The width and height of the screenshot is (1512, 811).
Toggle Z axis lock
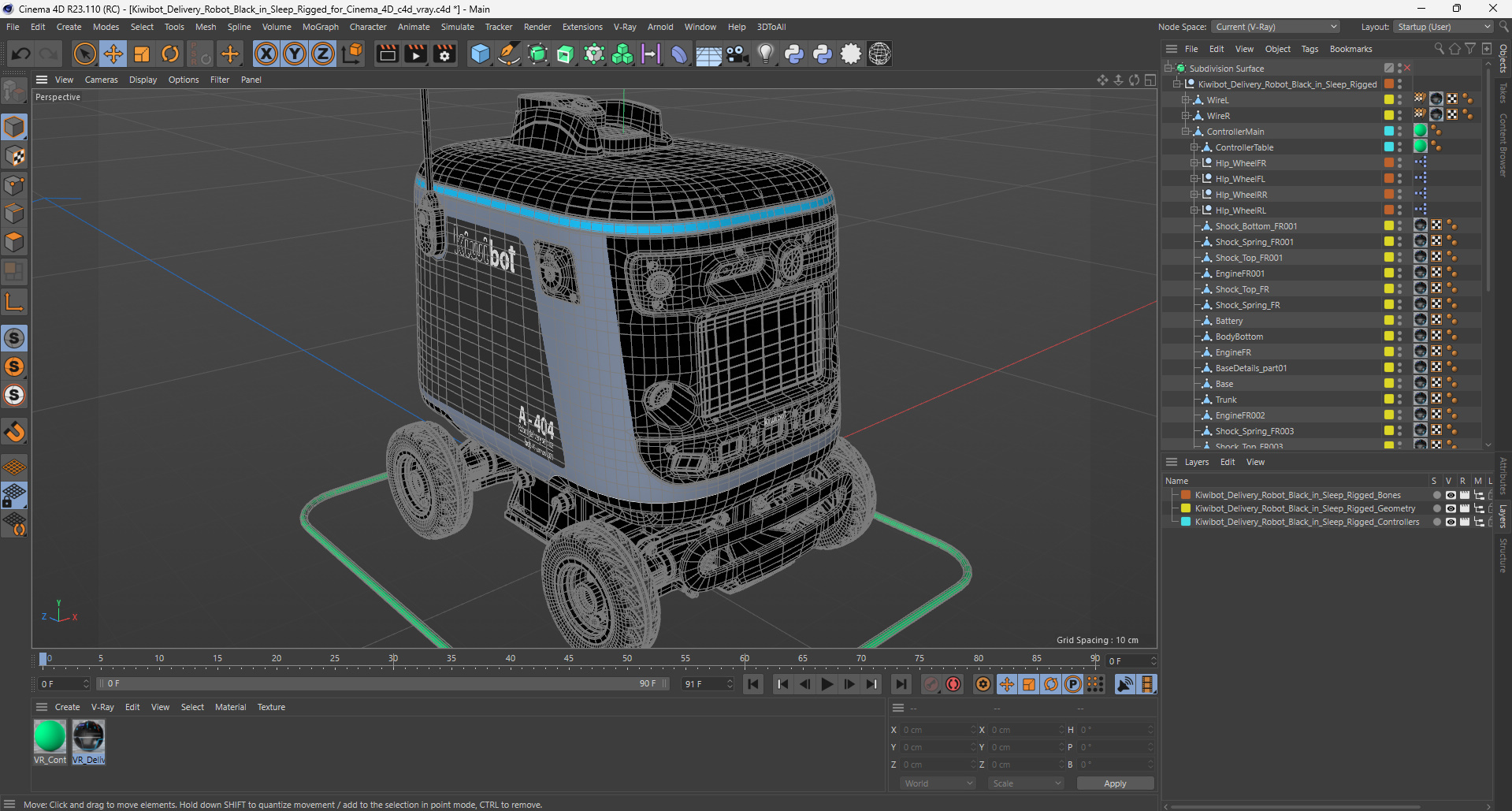tap(323, 54)
